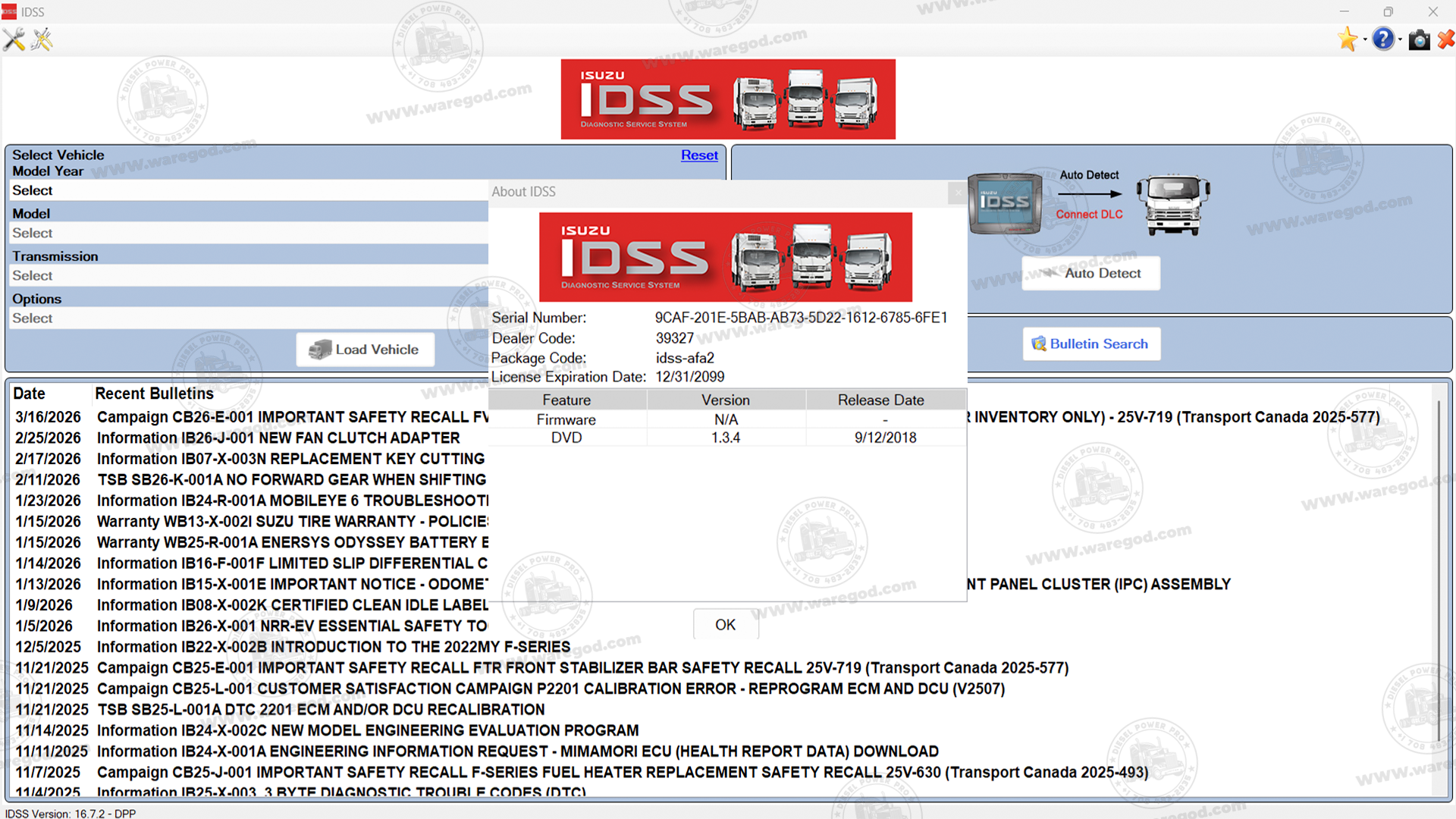Click the Package Code value idss-afa2
This screenshot has width=1456, height=819.
685,358
